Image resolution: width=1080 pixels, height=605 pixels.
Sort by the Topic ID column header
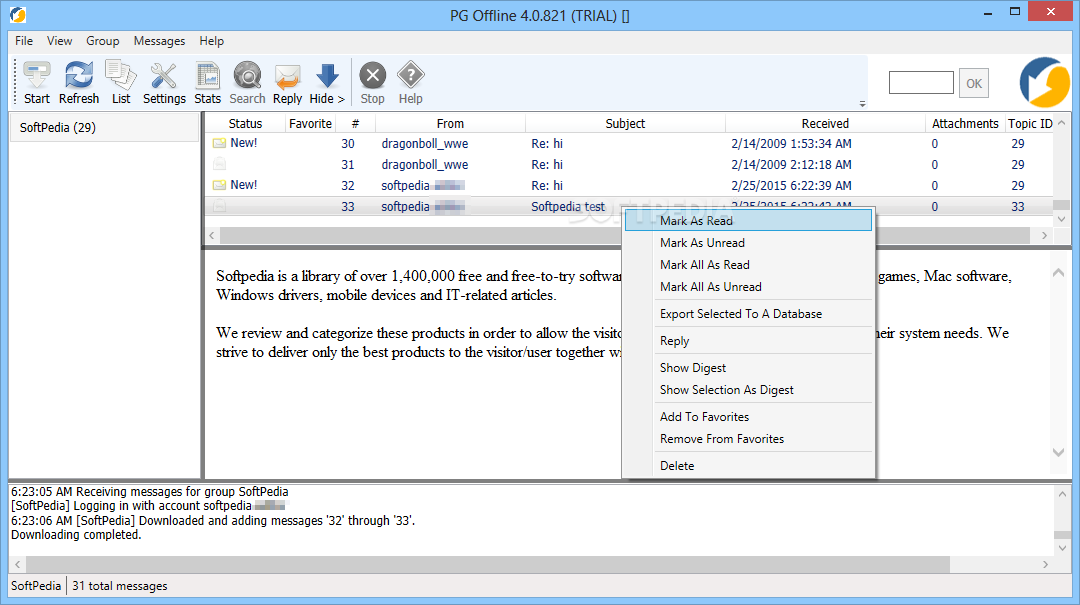[1030, 123]
